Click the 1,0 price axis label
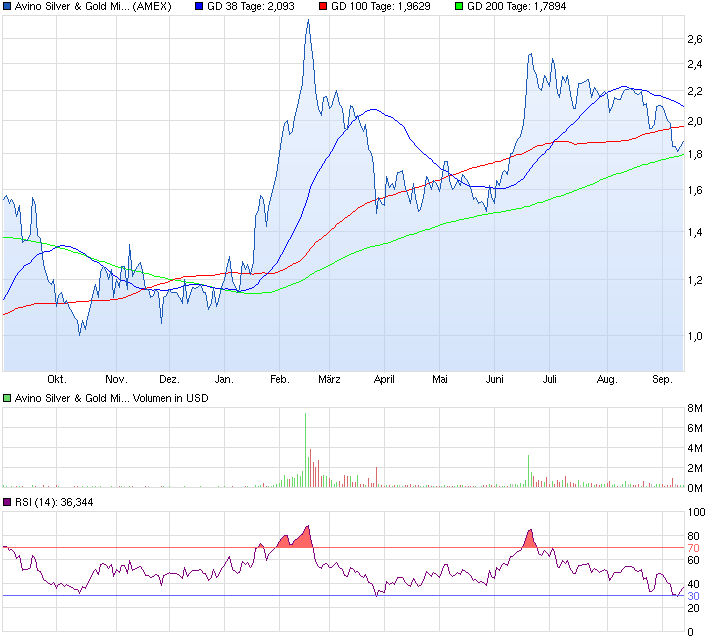This screenshot has height=640, width=726. click(694, 337)
